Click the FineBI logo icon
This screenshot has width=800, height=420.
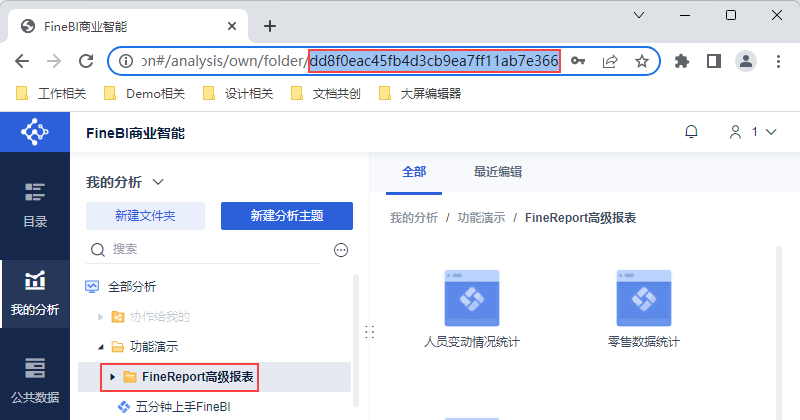[35, 132]
